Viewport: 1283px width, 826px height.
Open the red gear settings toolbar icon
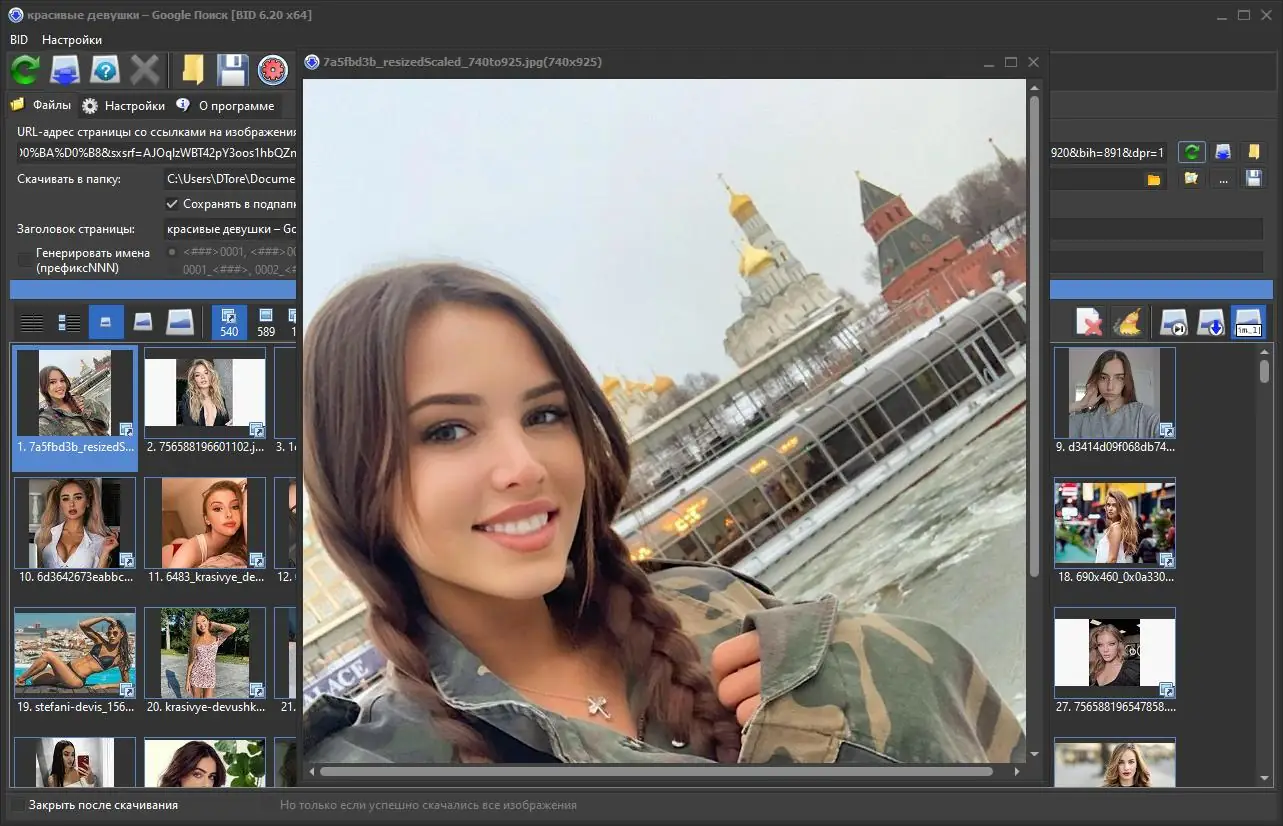pos(272,70)
